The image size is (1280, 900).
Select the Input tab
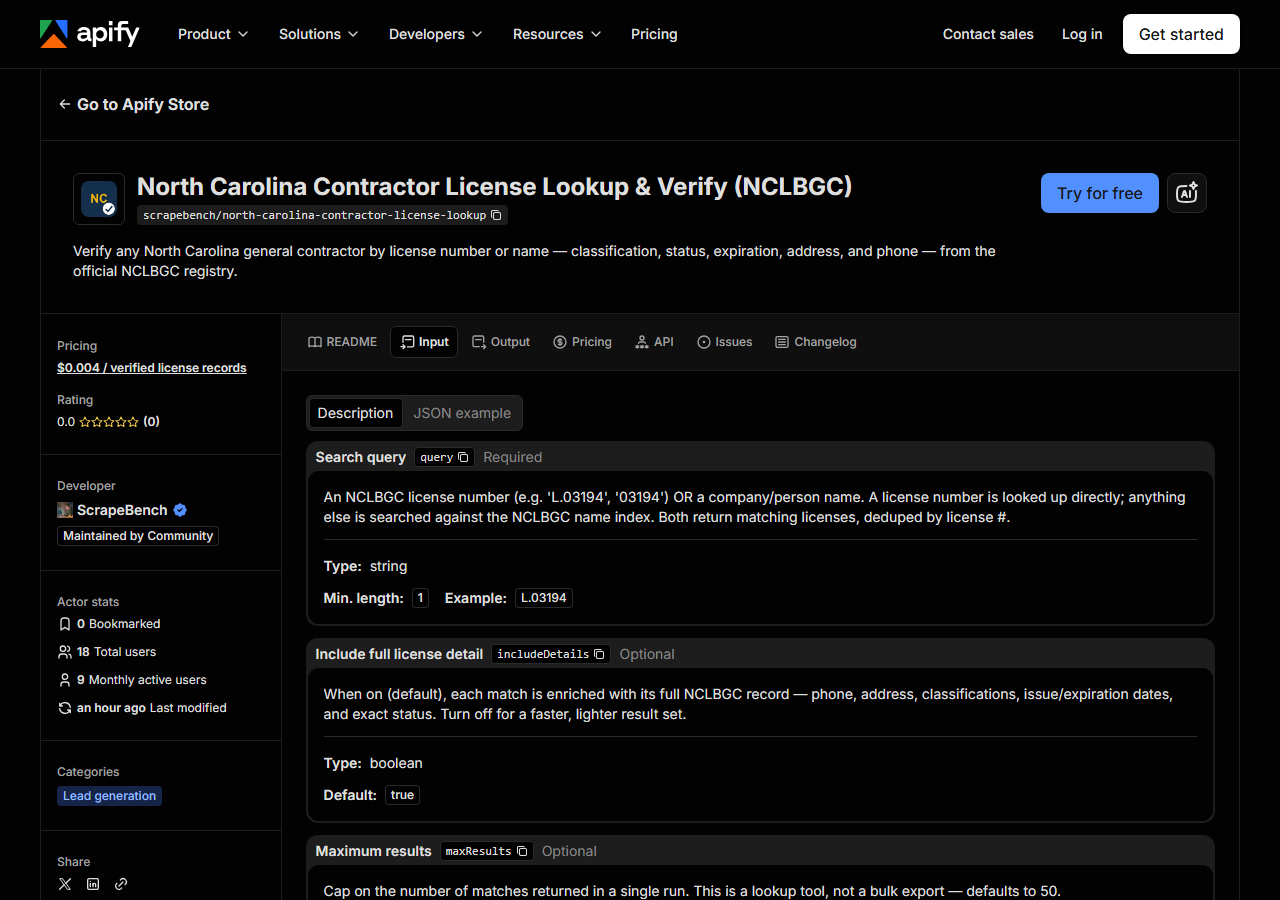tap(424, 342)
